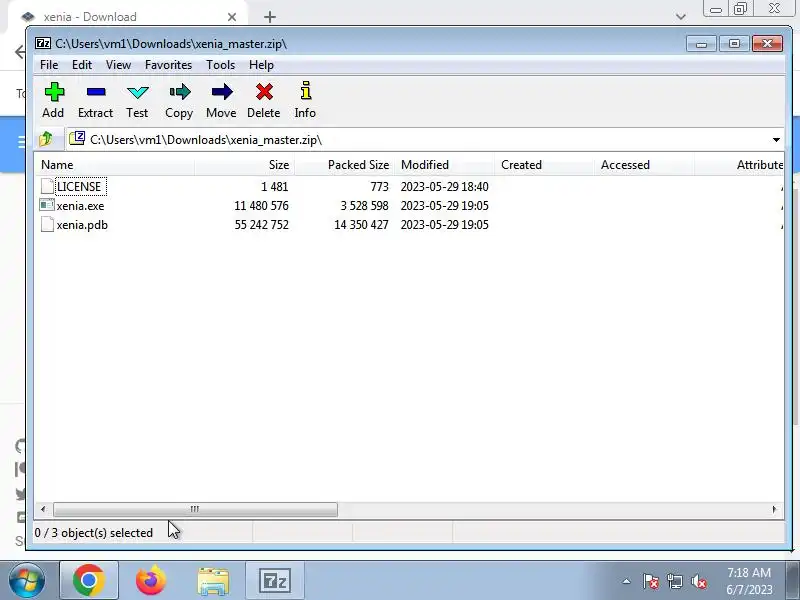Click the muted volume tray icon
This screenshot has width=800, height=600.
pos(699,581)
